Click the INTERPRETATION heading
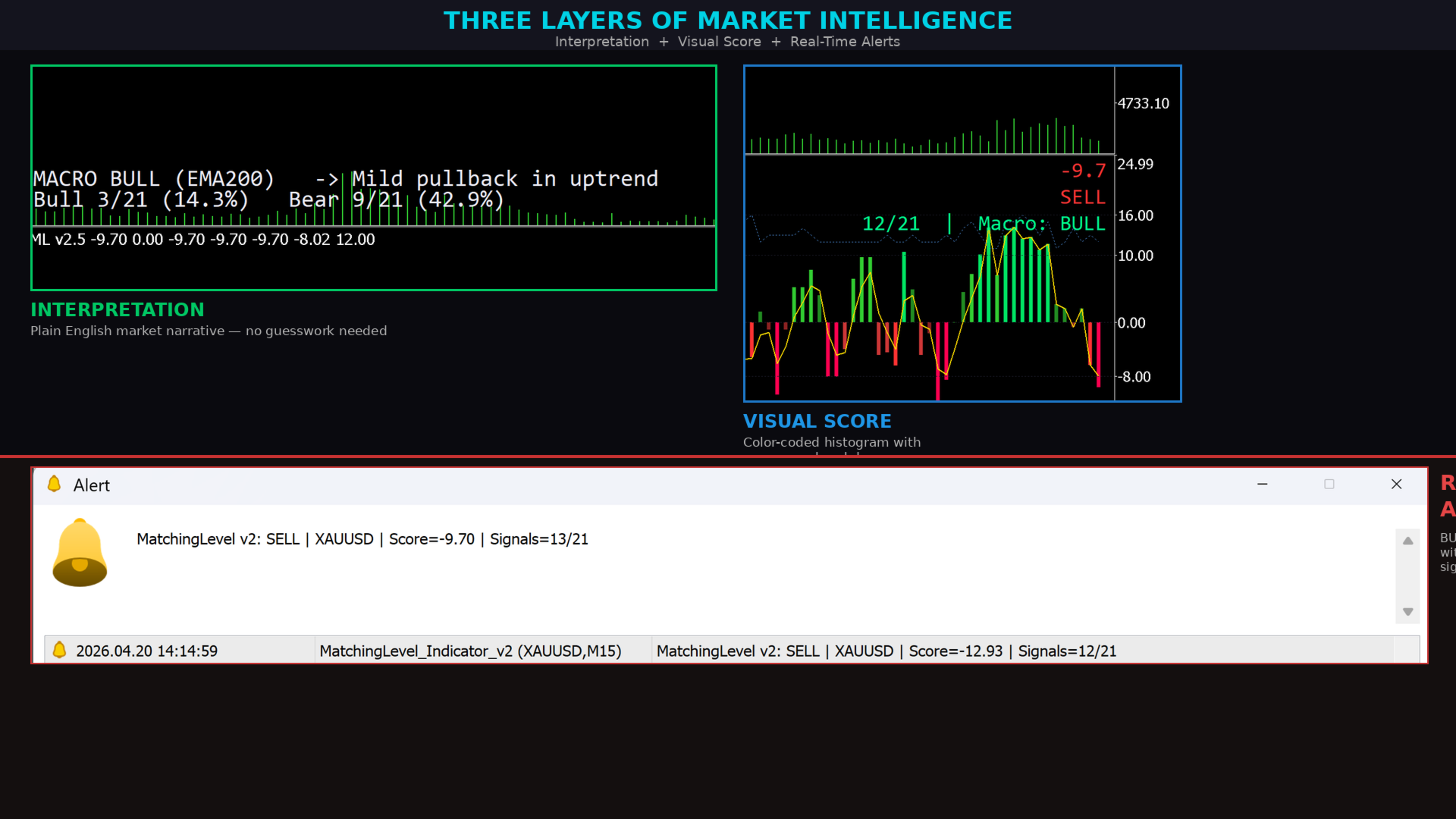The height and width of the screenshot is (819, 1456). [118, 310]
